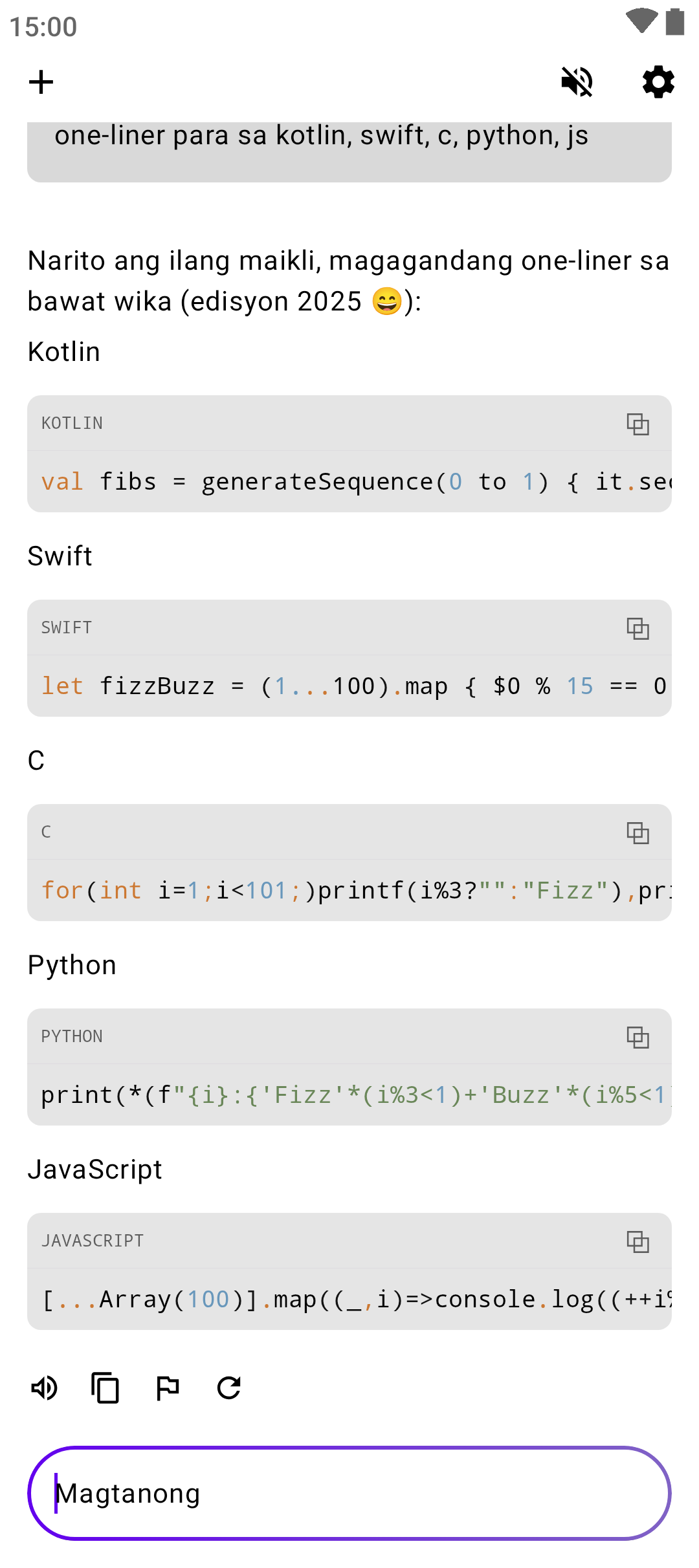This screenshot has width=699, height=1568.
Task: Copy the Swift code block
Action: pyautogui.click(x=638, y=628)
